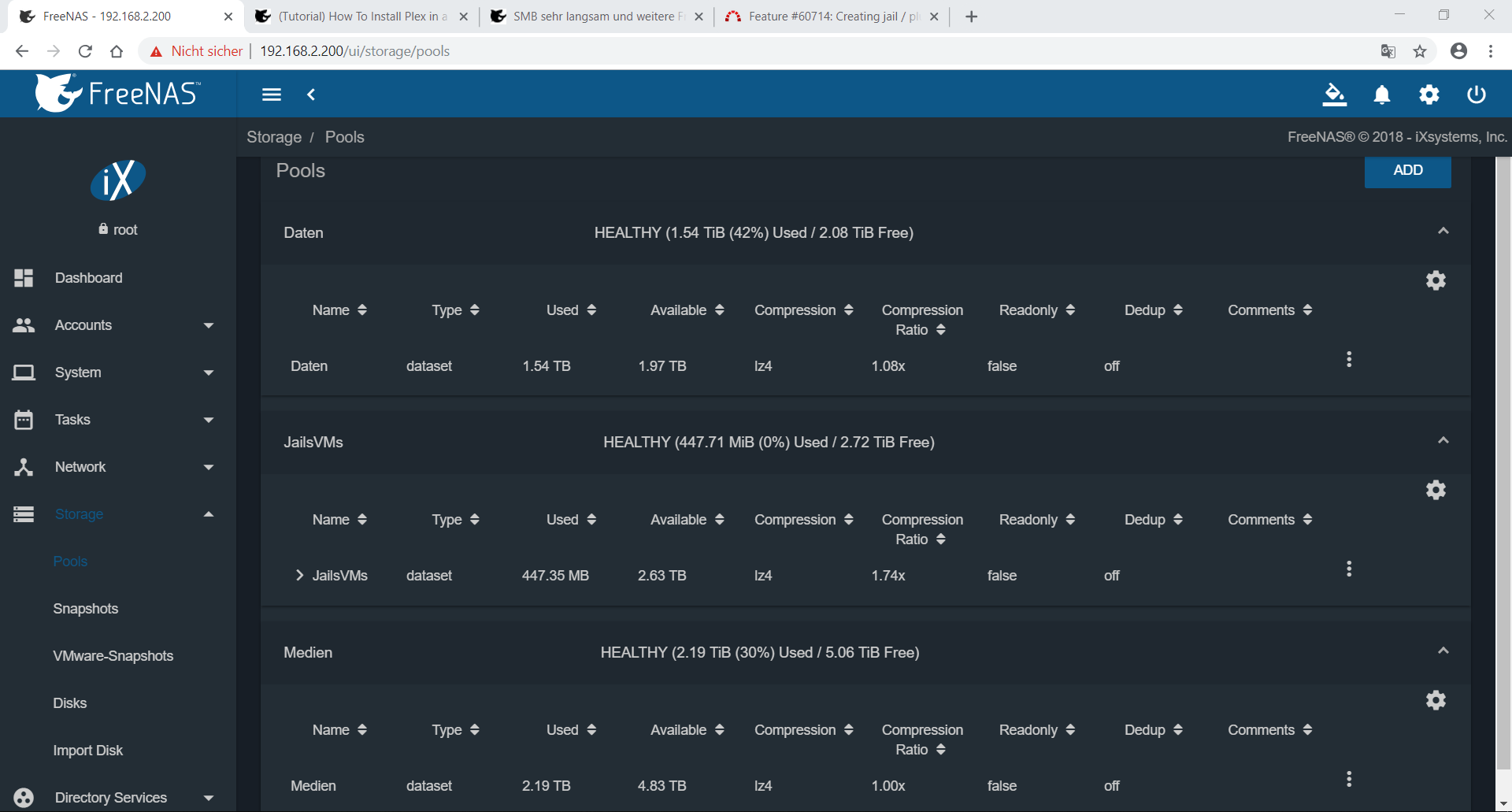1512x812 pixels.
Task: Sort Daten table by Comments
Action: pyautogui.click(x=1269, y=310)
